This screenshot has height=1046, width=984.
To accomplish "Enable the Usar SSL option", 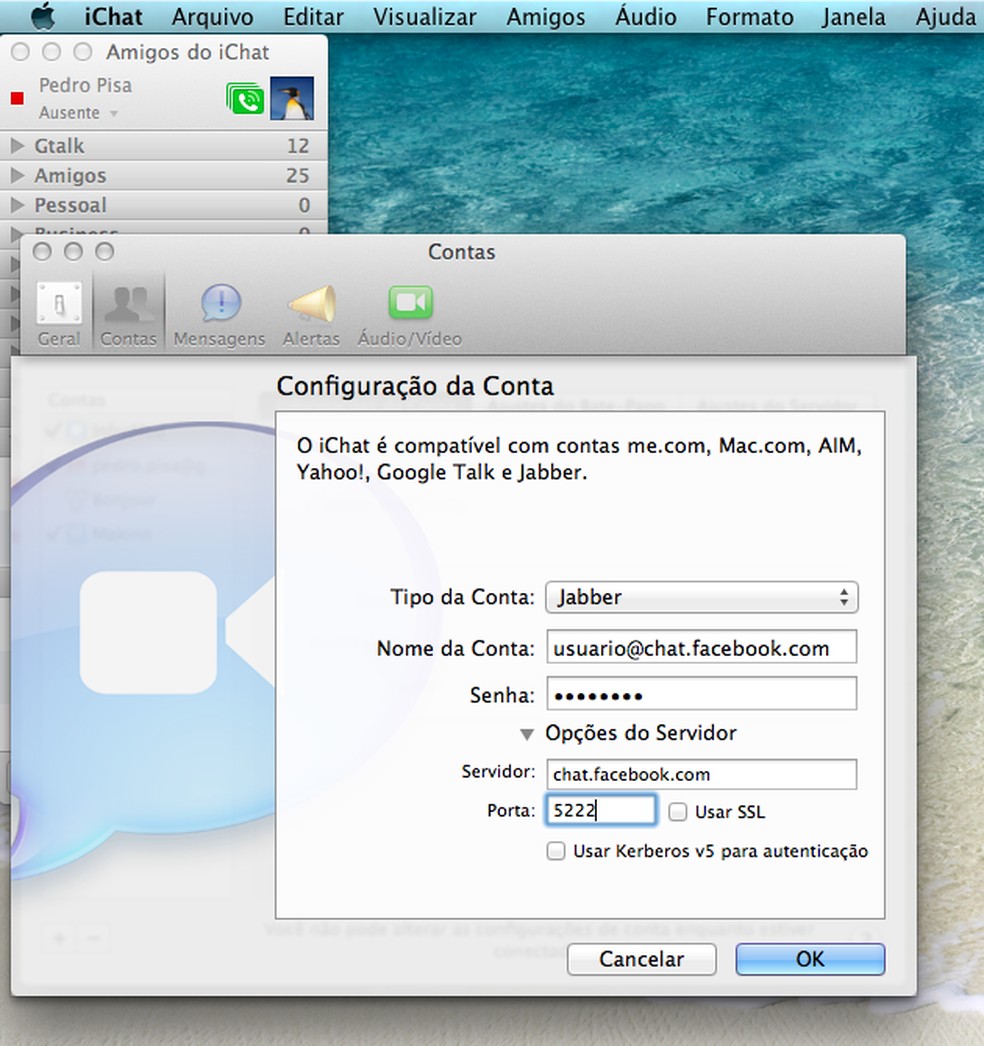I will [678, 812].
